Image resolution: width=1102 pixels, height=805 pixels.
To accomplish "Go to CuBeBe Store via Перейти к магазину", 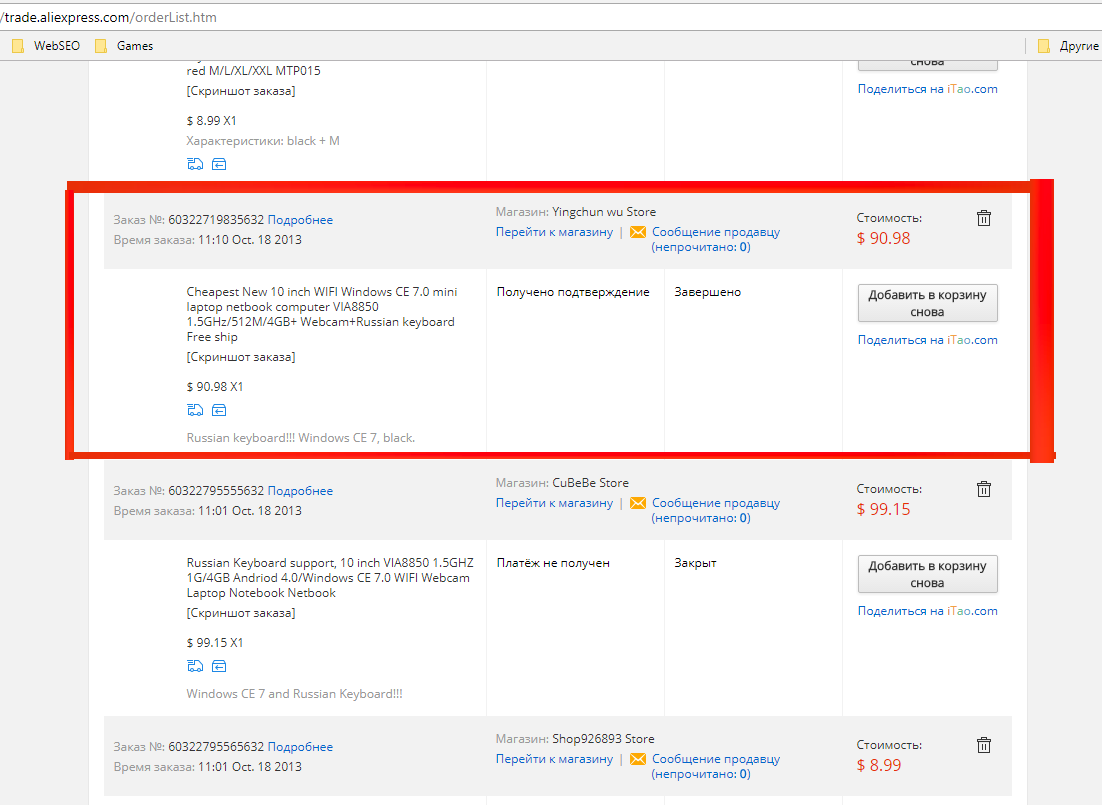I will pos(554,503).
